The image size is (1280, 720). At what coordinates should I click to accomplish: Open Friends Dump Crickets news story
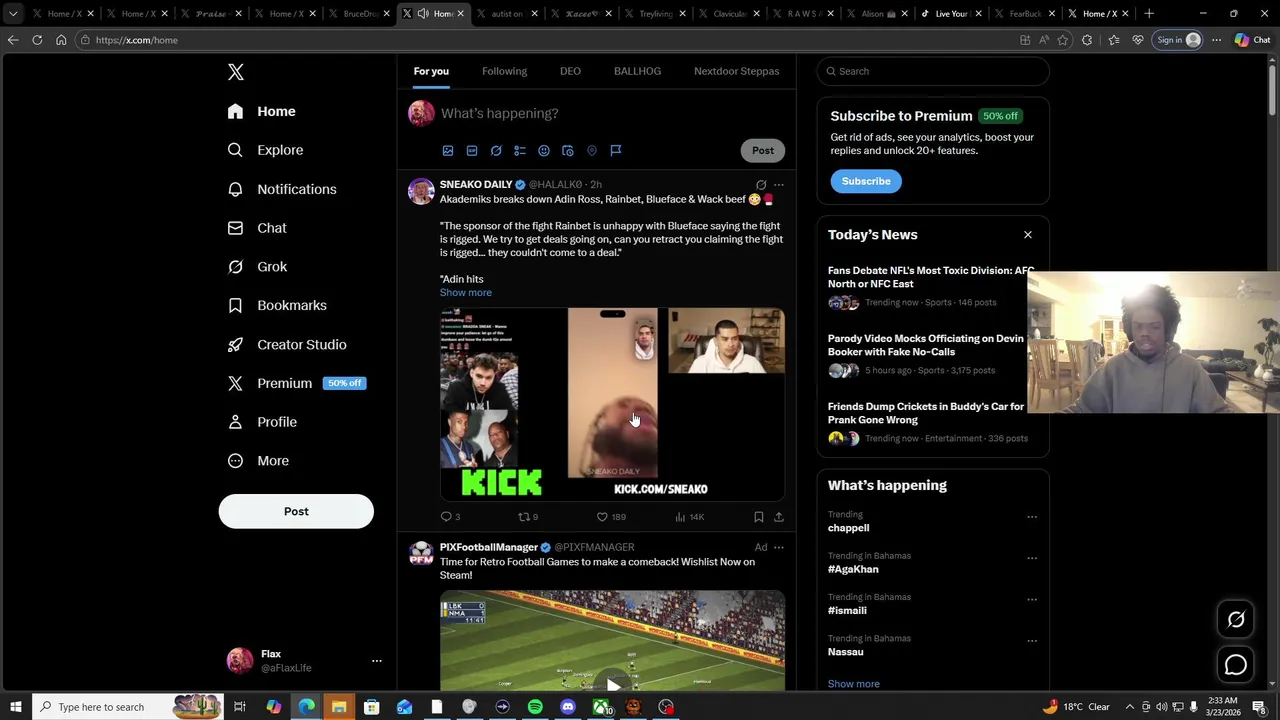pos(926,413)
